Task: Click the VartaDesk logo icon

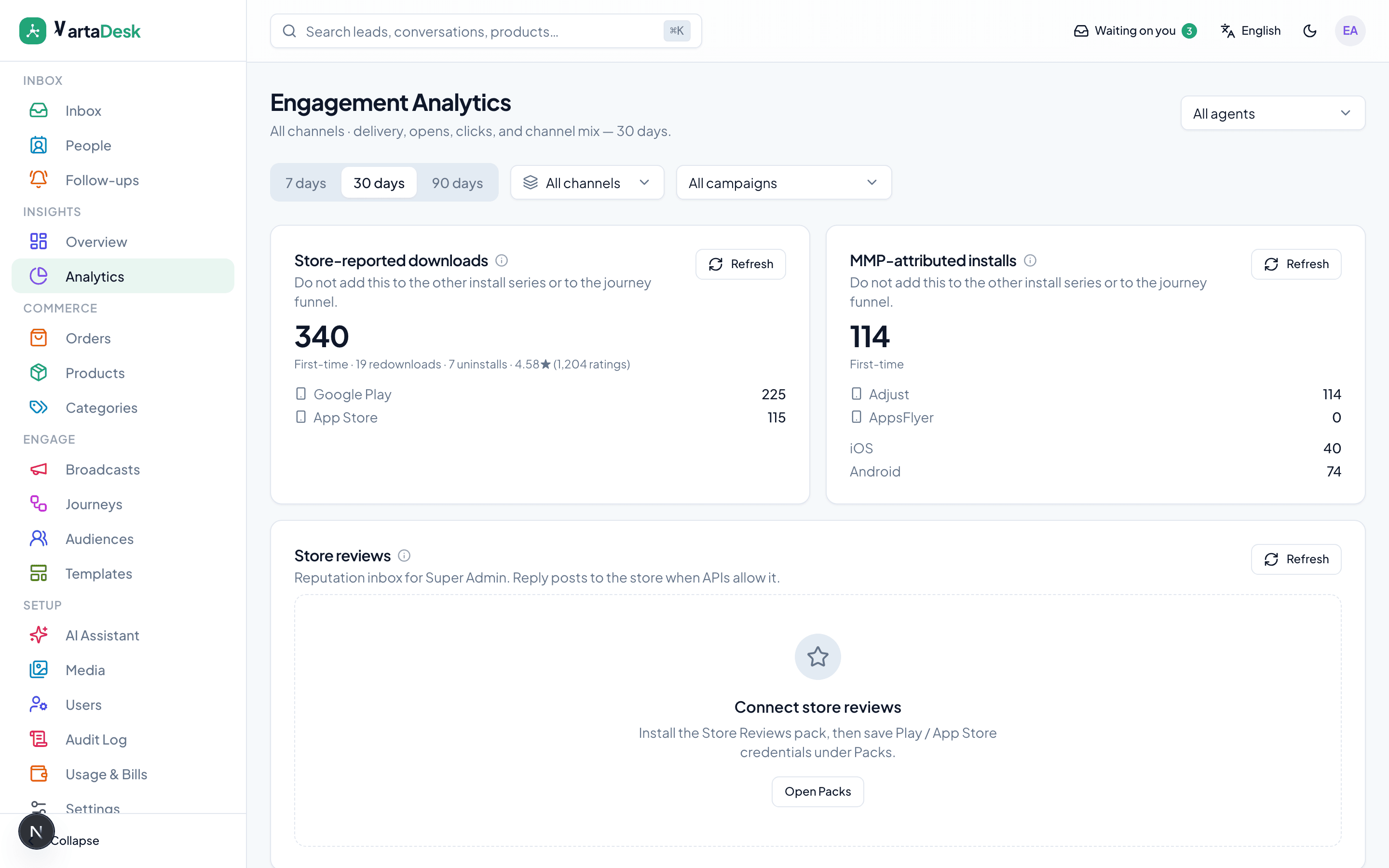Action: [x=33, y=31]
